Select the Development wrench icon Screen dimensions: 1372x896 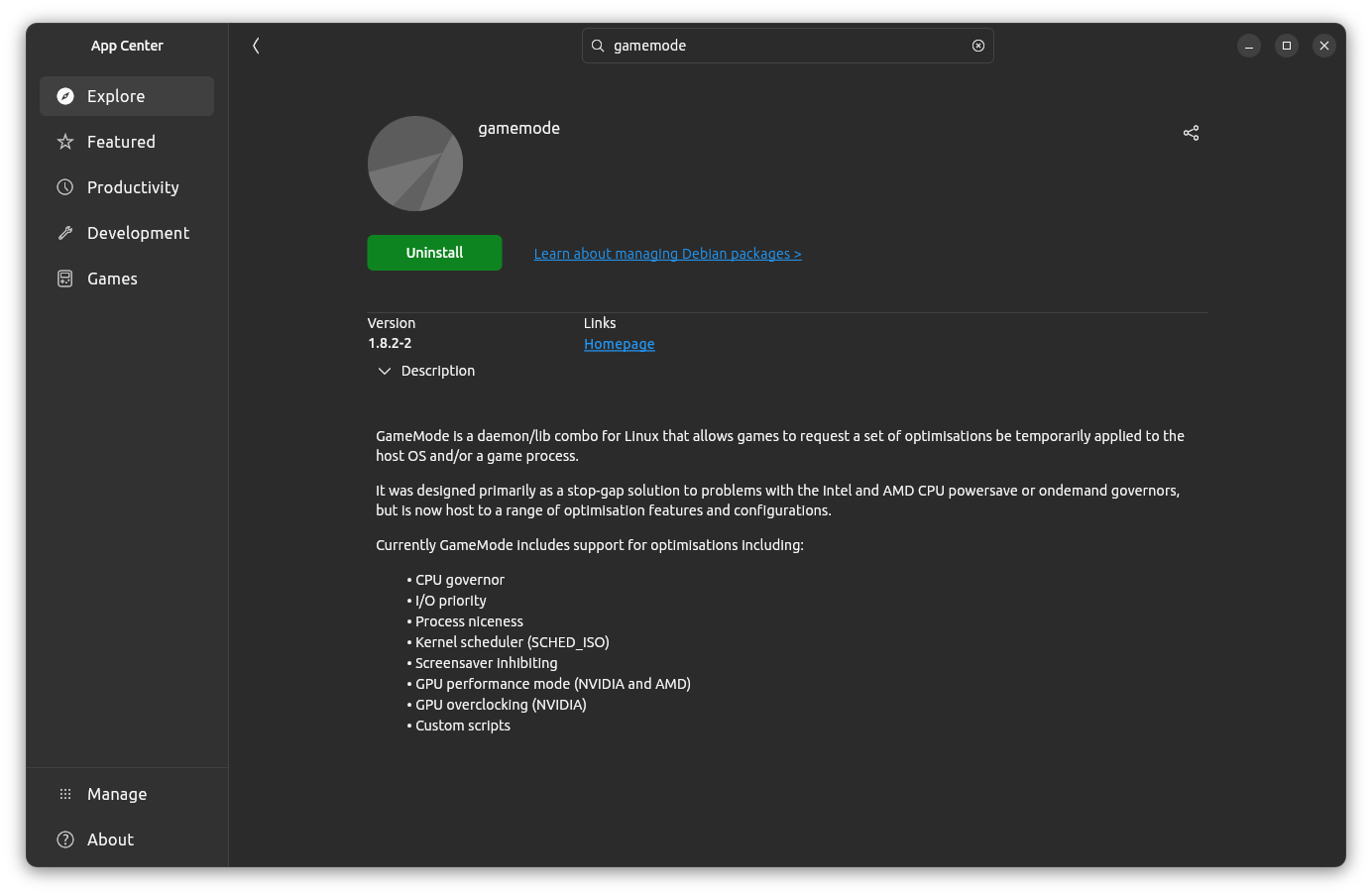click(64, 232)
